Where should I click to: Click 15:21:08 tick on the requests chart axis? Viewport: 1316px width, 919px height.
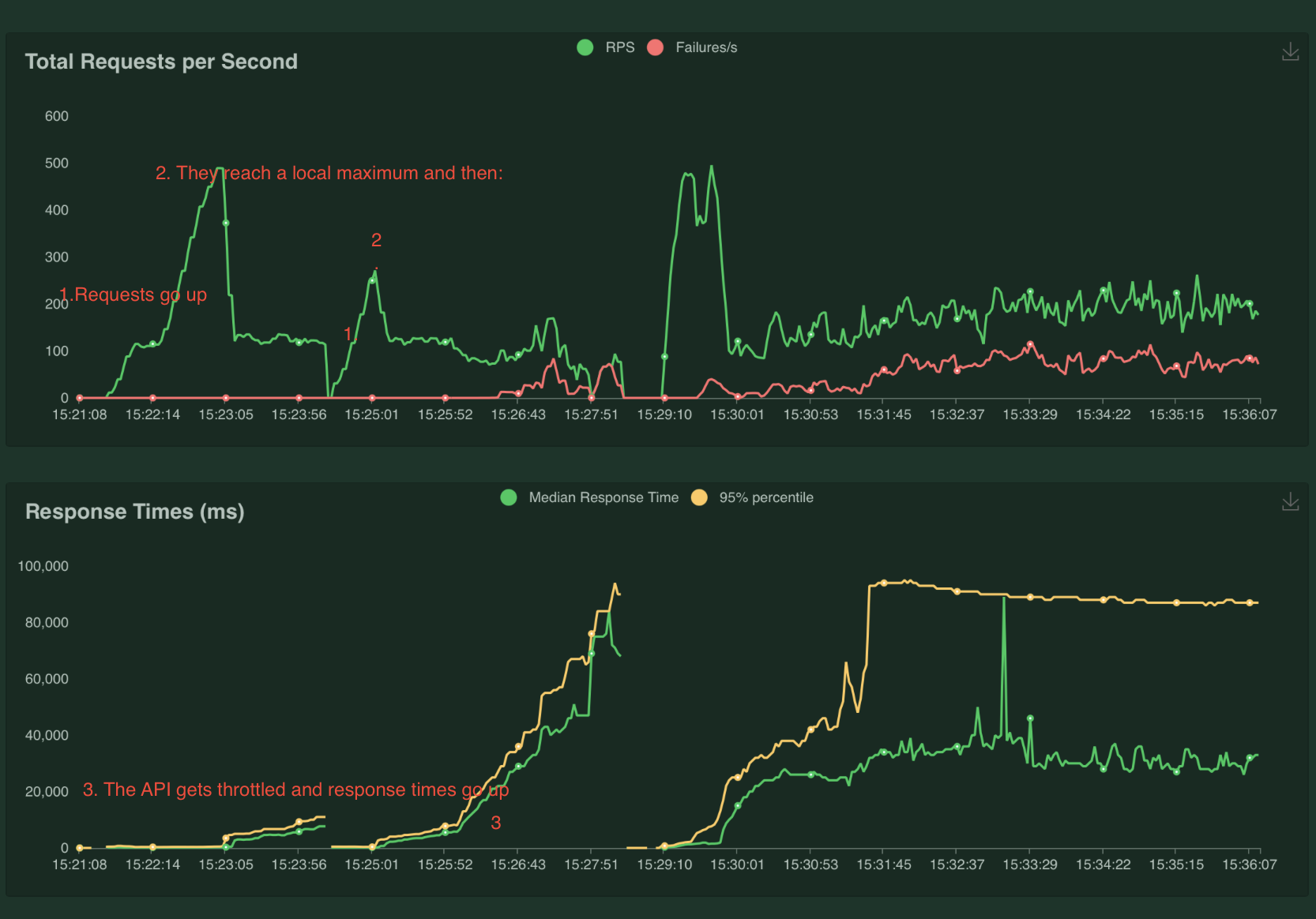point(80,414)
